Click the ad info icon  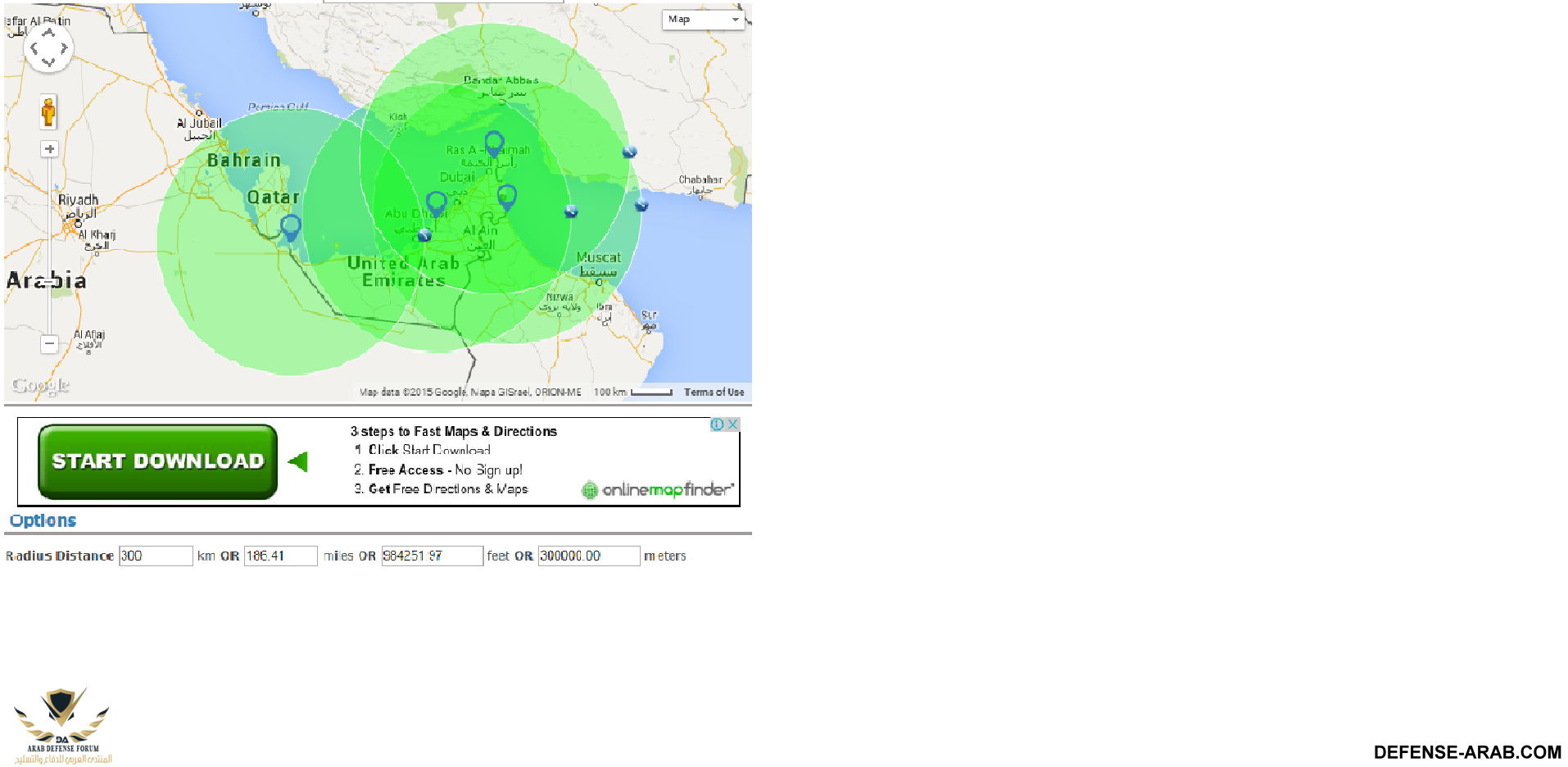click(717, 424)
